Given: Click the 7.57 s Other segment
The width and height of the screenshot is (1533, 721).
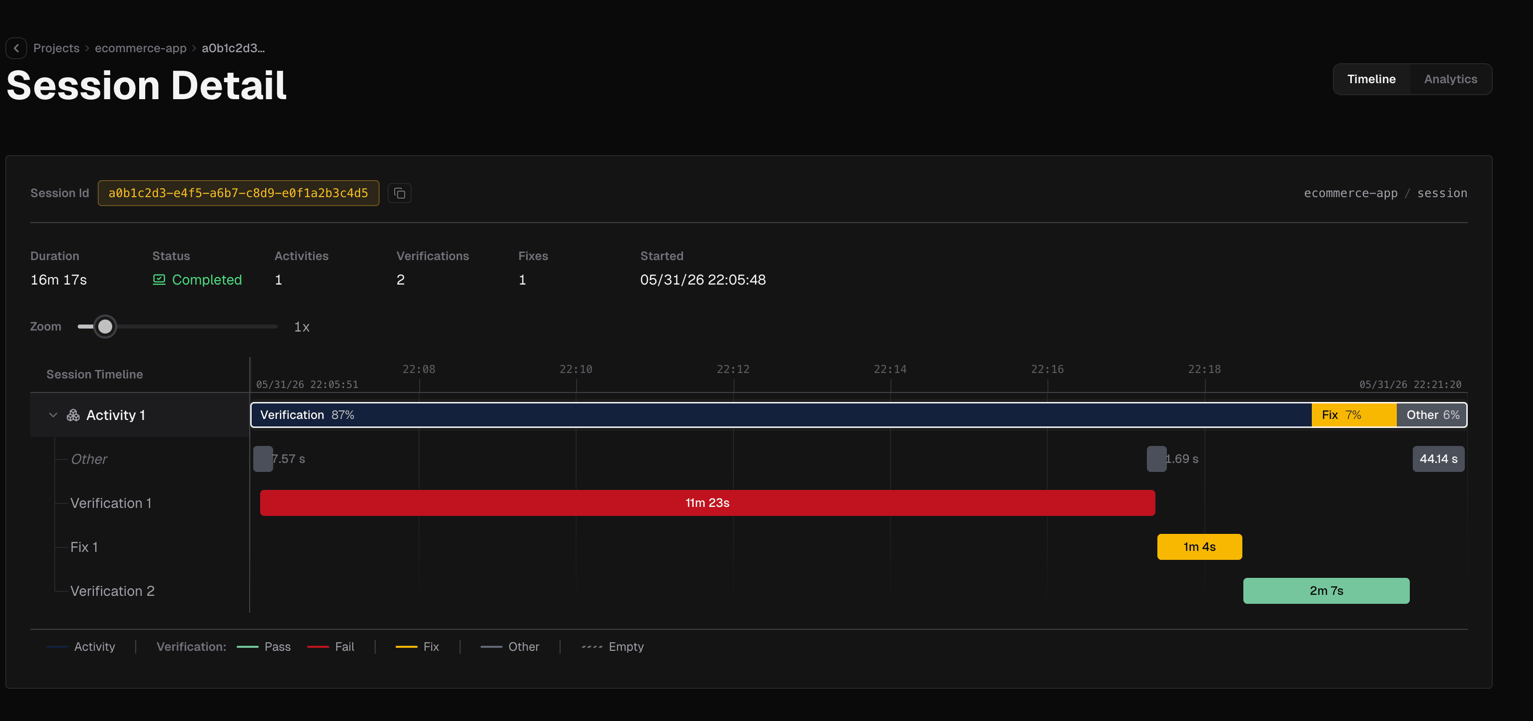Looking at the screenshot, I should pyautogui.click(x=263, y=459).
